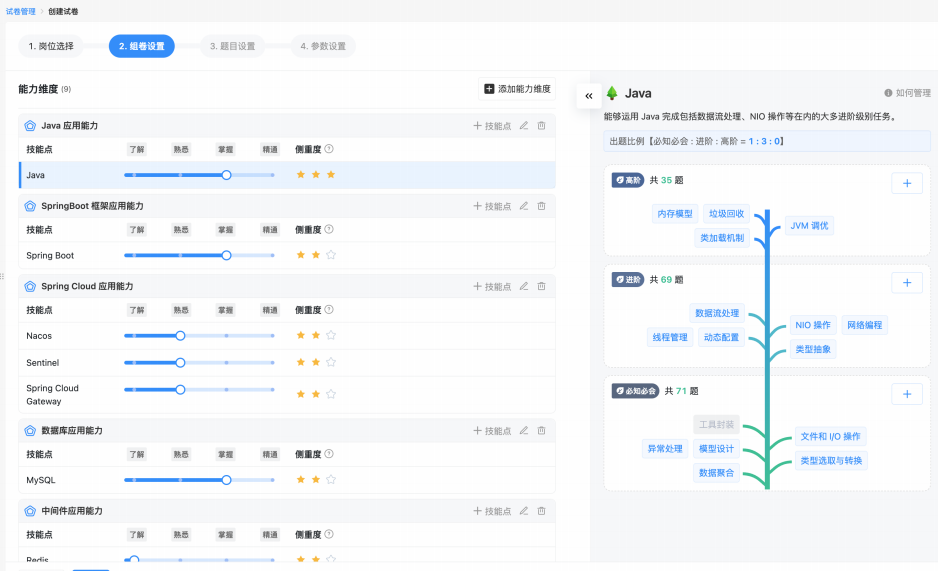Edit the SpringBoot 框架应用能力 dimension
The height and width of the screenshot is (580, 940).
click(524, 206)
